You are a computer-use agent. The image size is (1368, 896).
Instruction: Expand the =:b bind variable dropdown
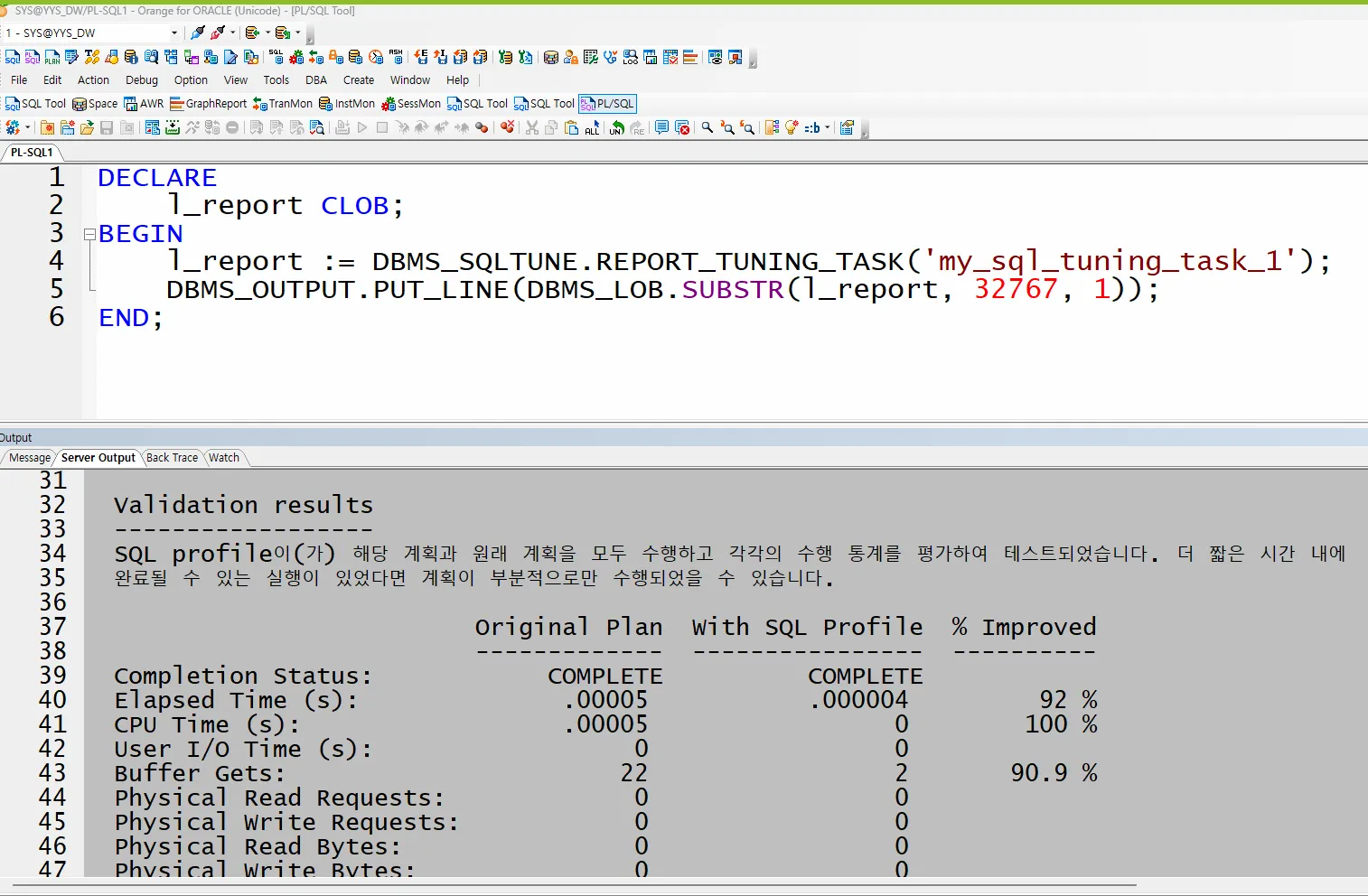[828, 127]
